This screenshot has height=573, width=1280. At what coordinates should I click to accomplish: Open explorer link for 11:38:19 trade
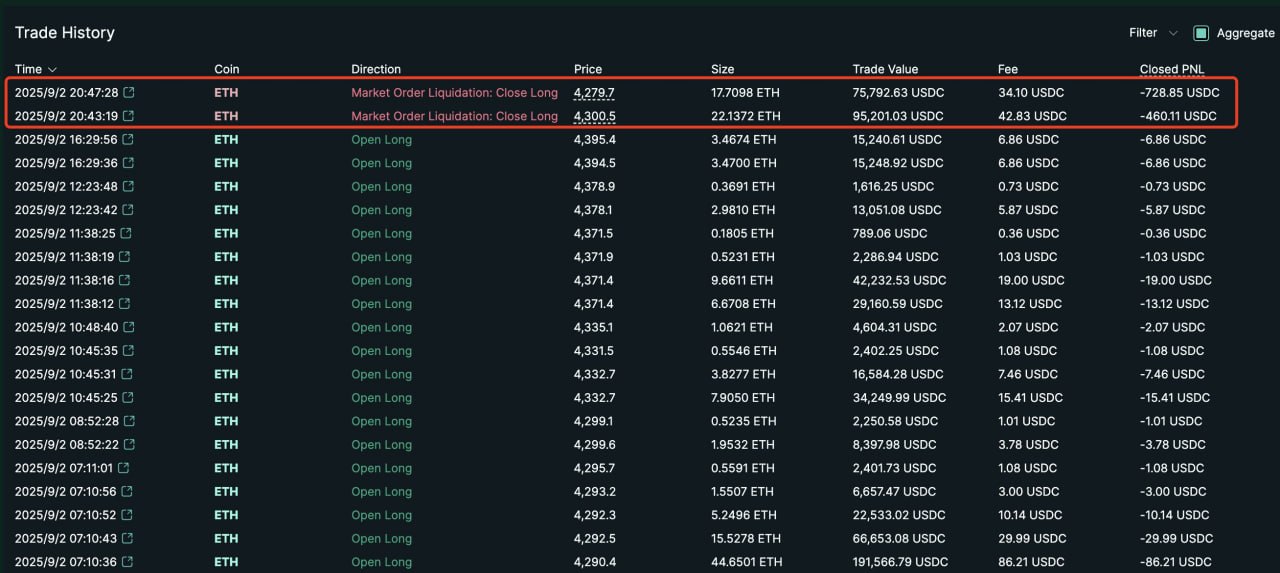[126, 257]
